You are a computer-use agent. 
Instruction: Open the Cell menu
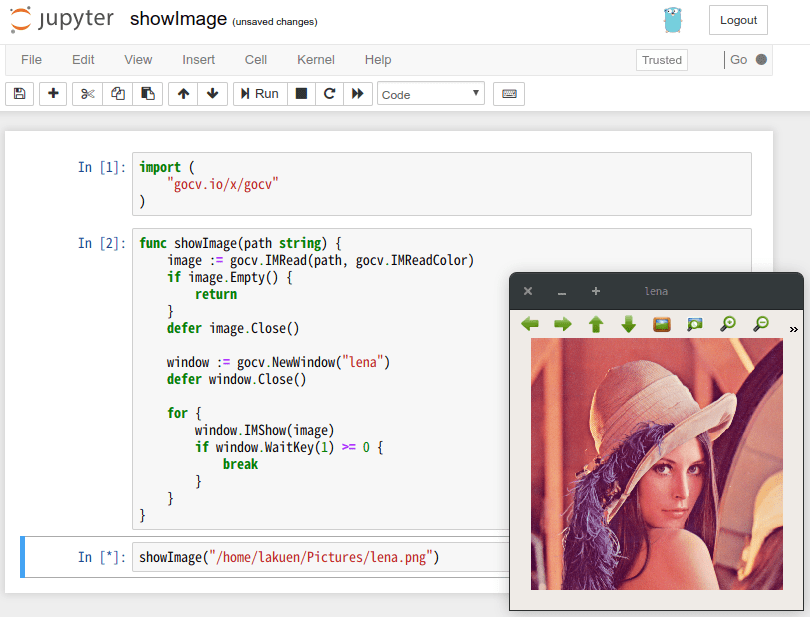coord(256,60)
